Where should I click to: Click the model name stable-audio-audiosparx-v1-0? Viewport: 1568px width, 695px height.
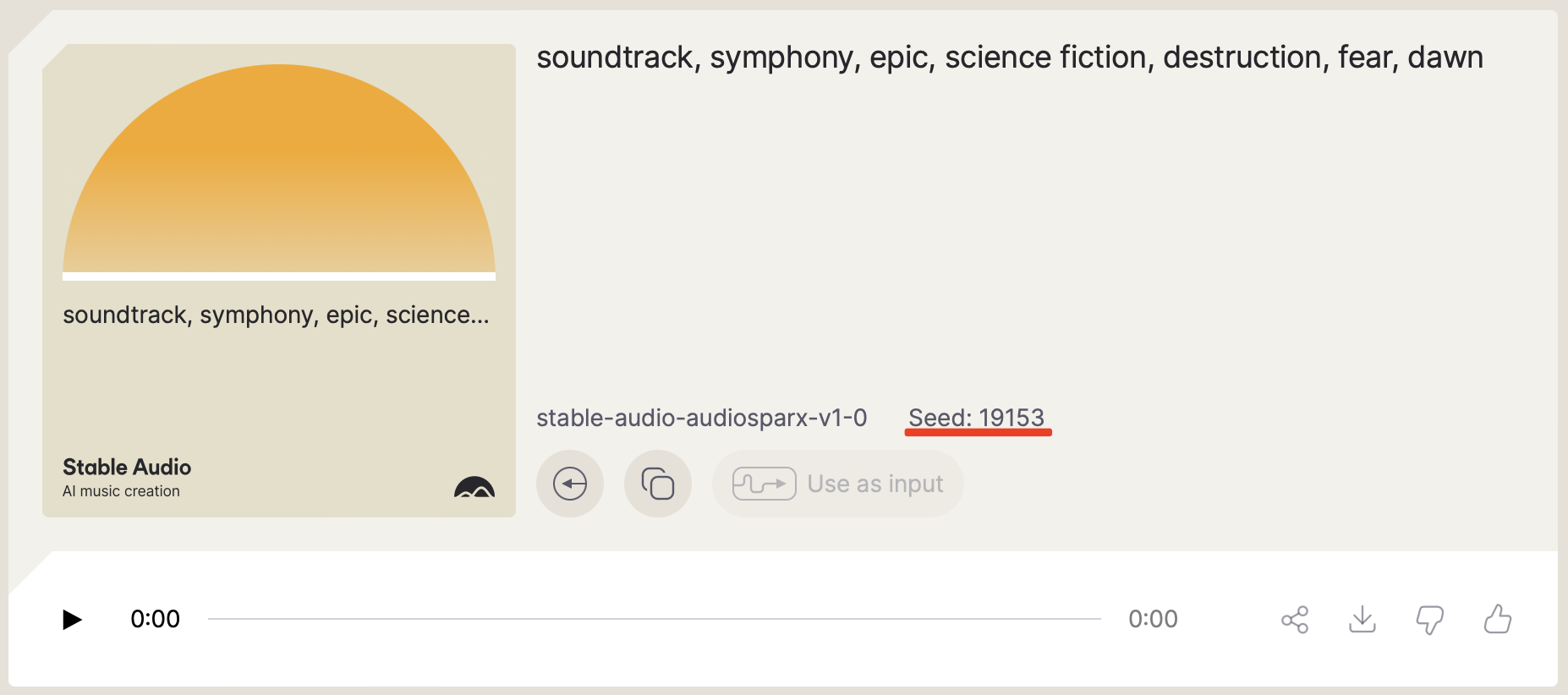point(701,418)
